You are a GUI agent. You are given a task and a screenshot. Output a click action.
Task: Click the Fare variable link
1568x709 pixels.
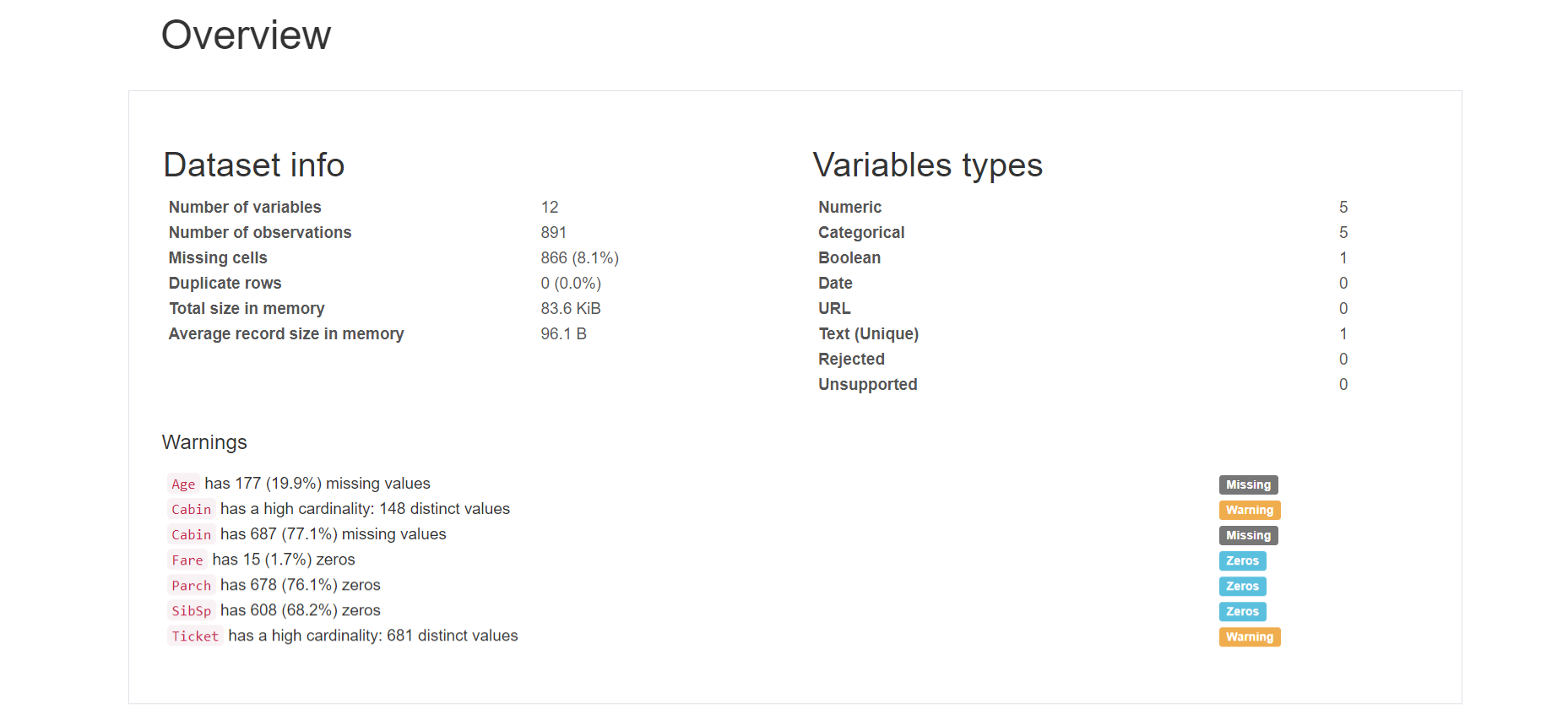[187, 560]
